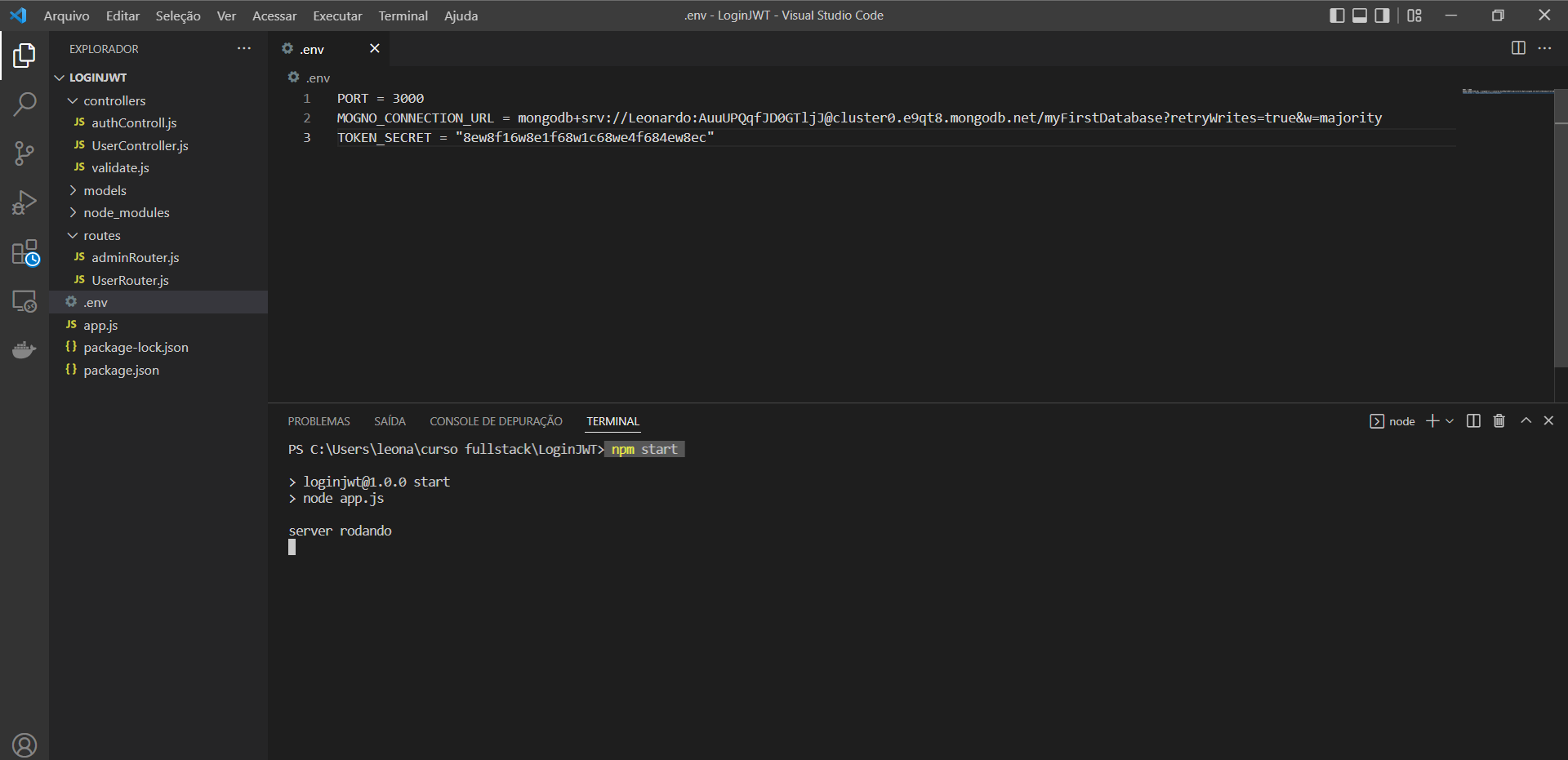This screenshot has width=1568, height=760.
Task: Toggle the Secondary Side Bar
Action: pos(1381,15)
